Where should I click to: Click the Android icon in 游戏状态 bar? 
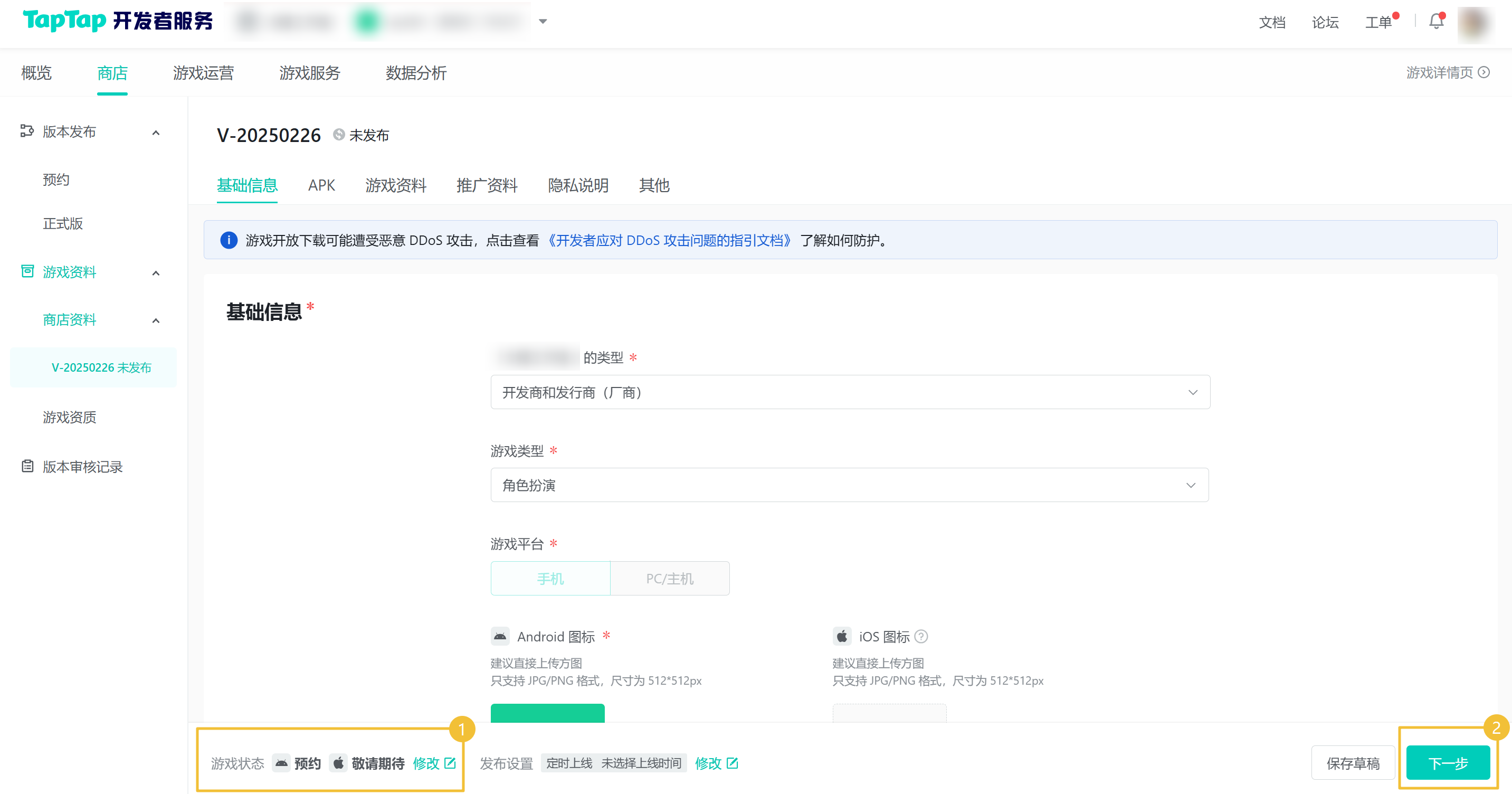pos(282,763)
